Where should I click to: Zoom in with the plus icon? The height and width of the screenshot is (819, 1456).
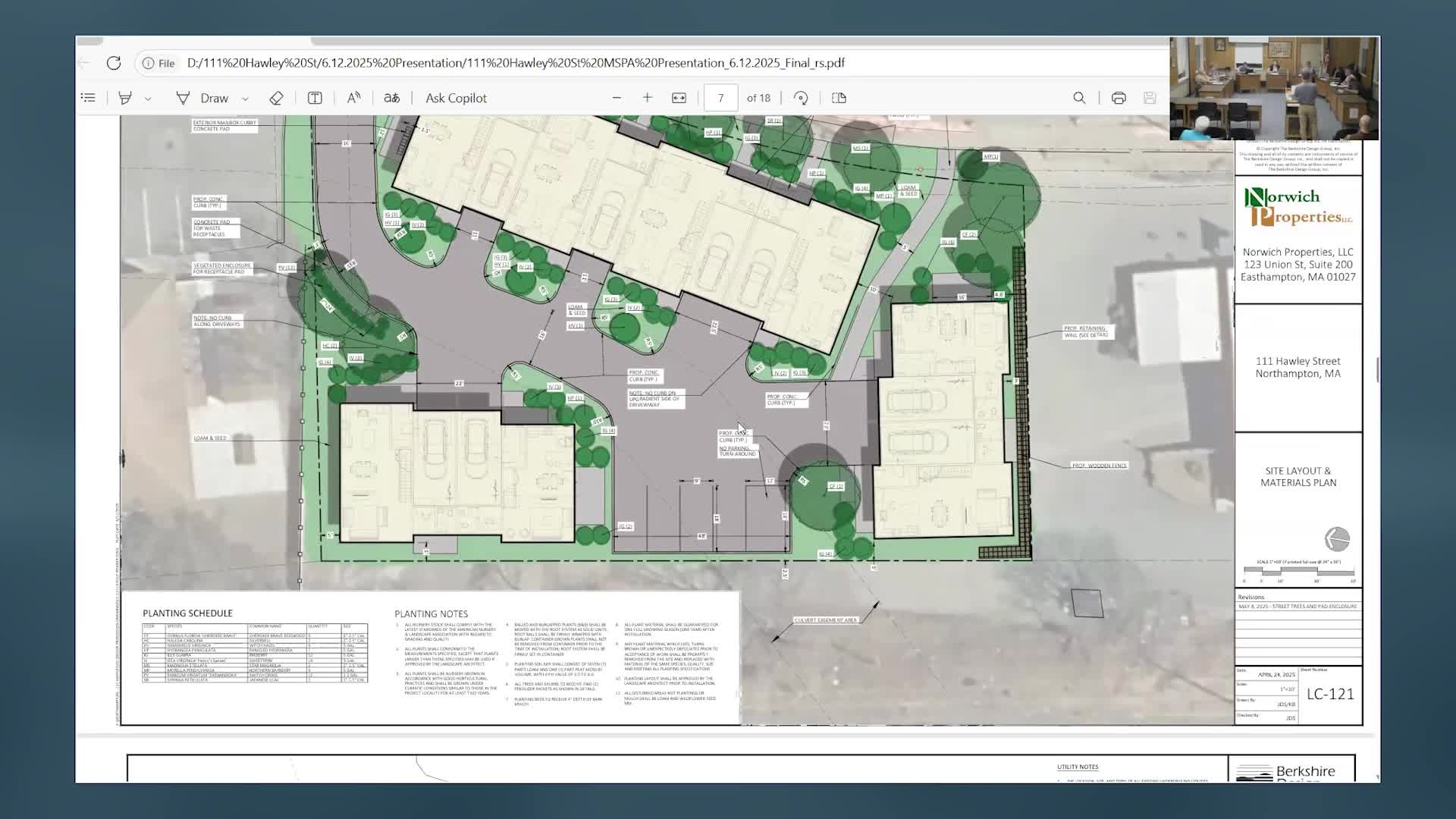coord(648,98)
